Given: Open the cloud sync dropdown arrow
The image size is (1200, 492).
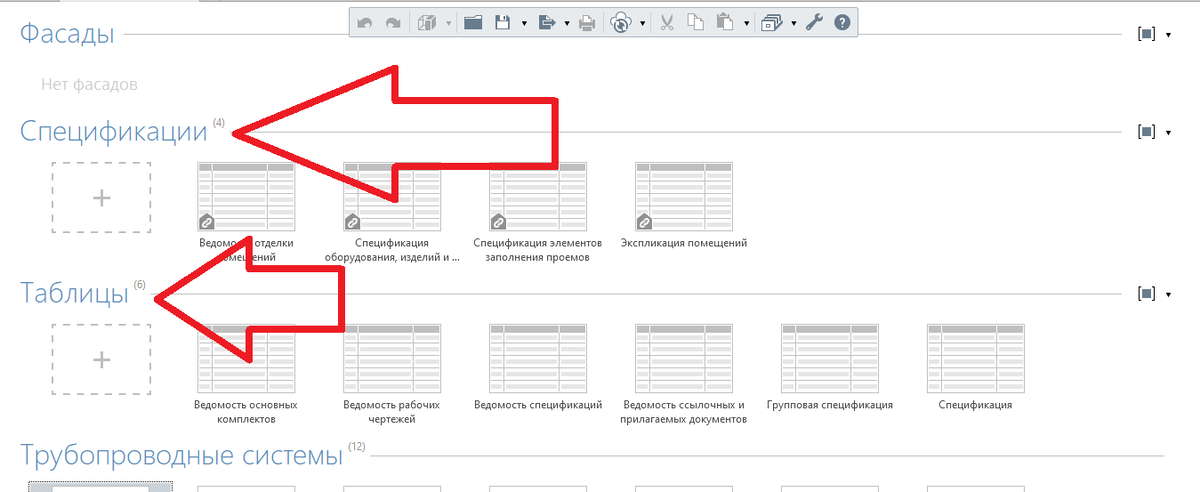Looking at the screenshot, I should [642, 22].
